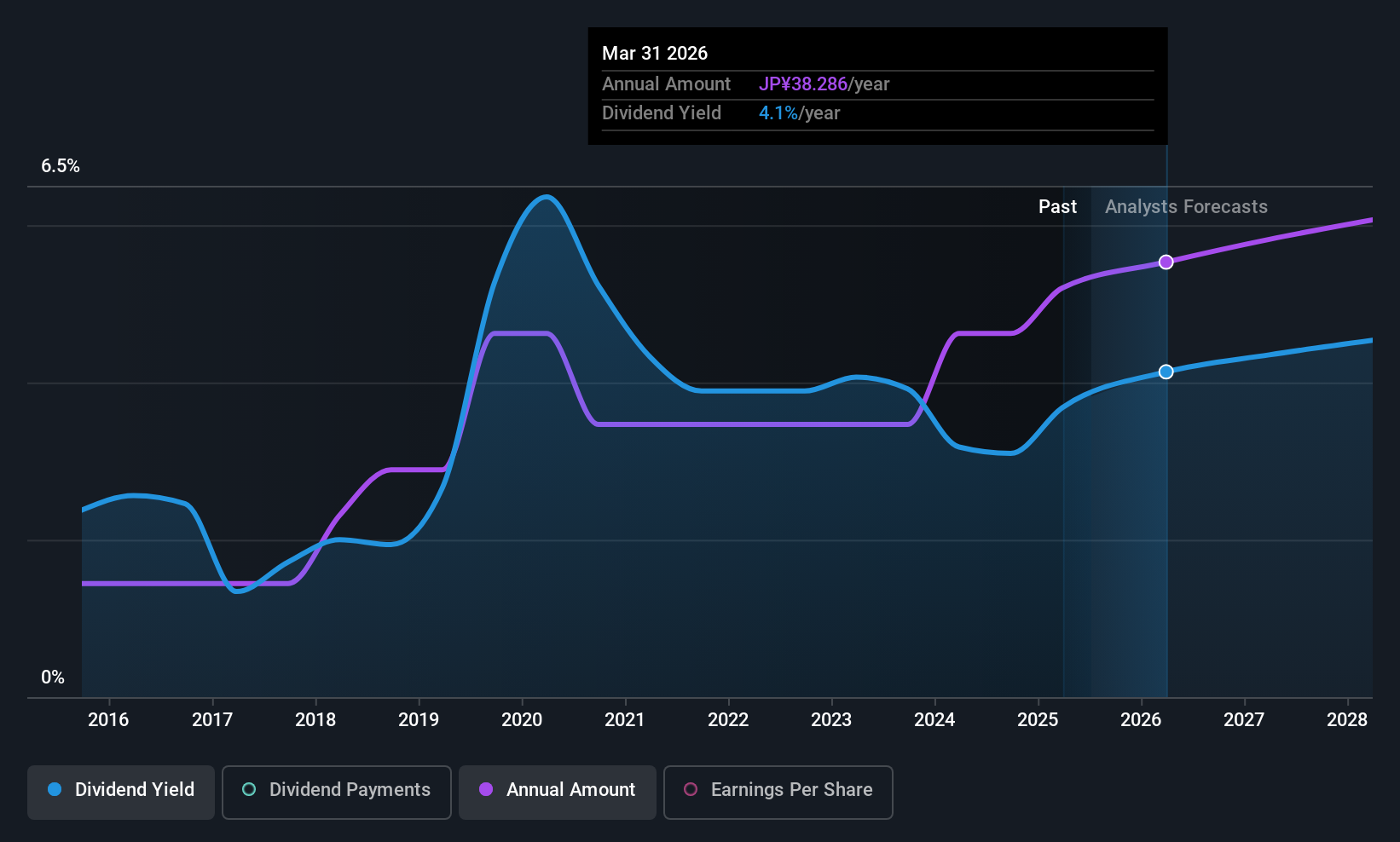Click the 2028 x-axis year label
Screen dimensions: 1400x842
pos(1347,720)
